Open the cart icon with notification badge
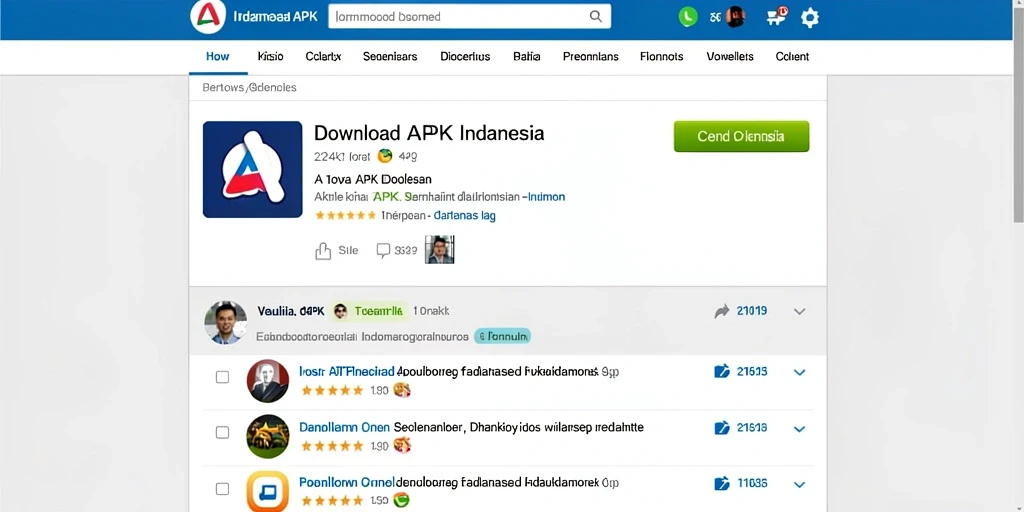Image resolution: width=1024 pixels, height=512 pixels. tap(776, 16)
